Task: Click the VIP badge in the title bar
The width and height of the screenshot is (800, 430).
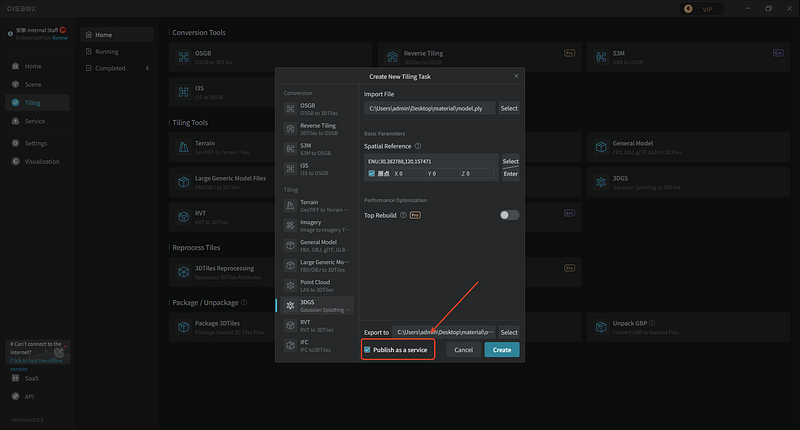Action: (x=701, y=9)
